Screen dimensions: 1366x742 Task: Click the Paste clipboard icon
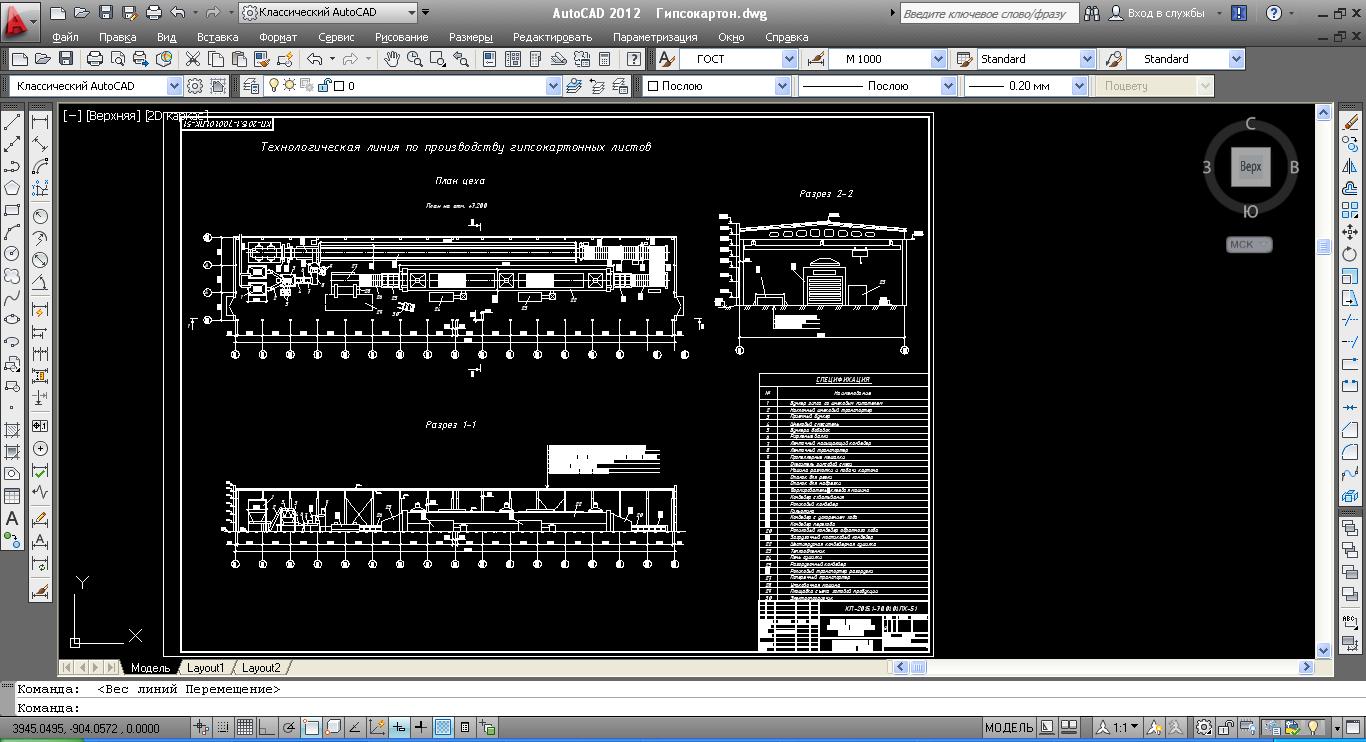click(x=237, y=59)
